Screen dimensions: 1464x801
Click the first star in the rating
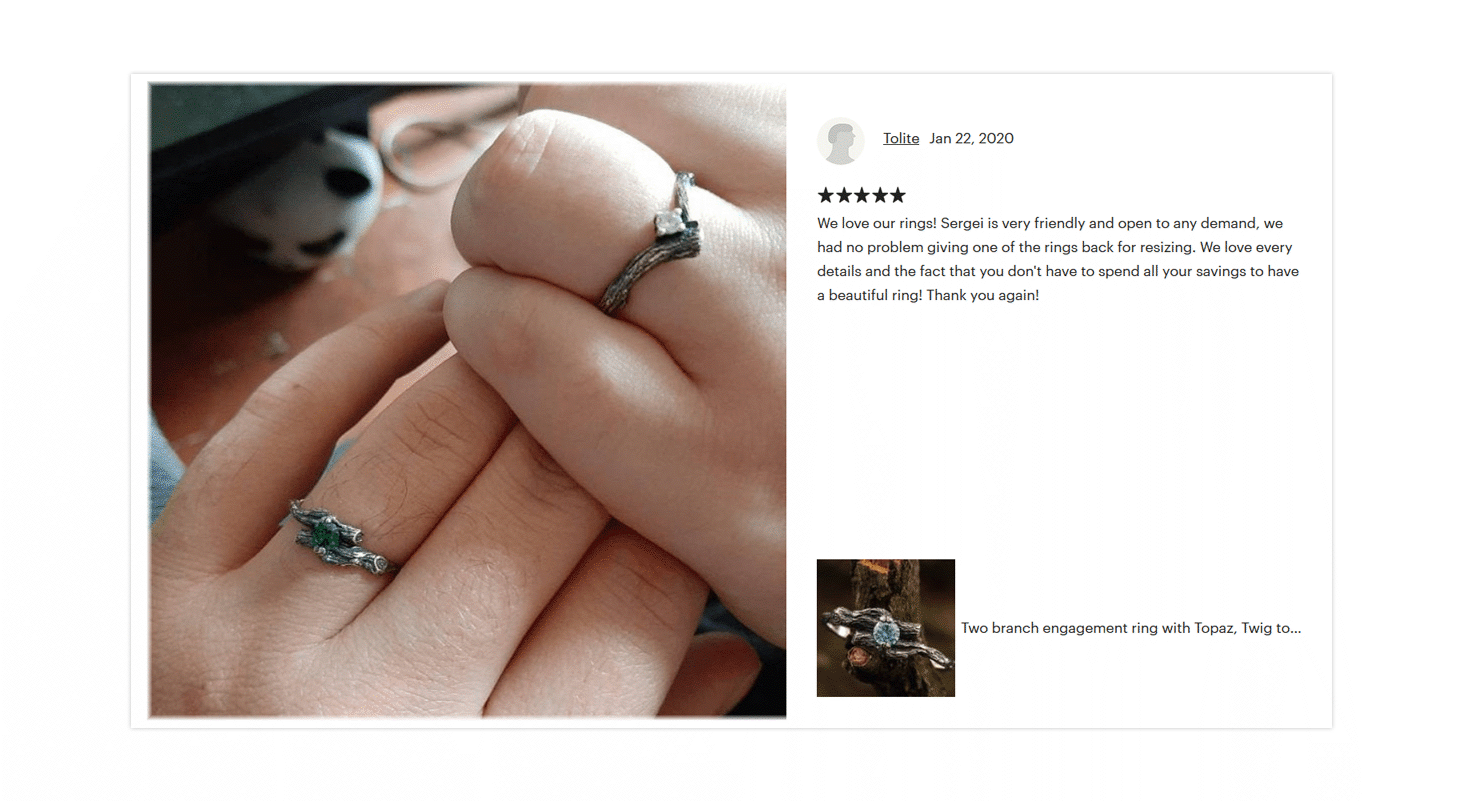click(826, 195)
